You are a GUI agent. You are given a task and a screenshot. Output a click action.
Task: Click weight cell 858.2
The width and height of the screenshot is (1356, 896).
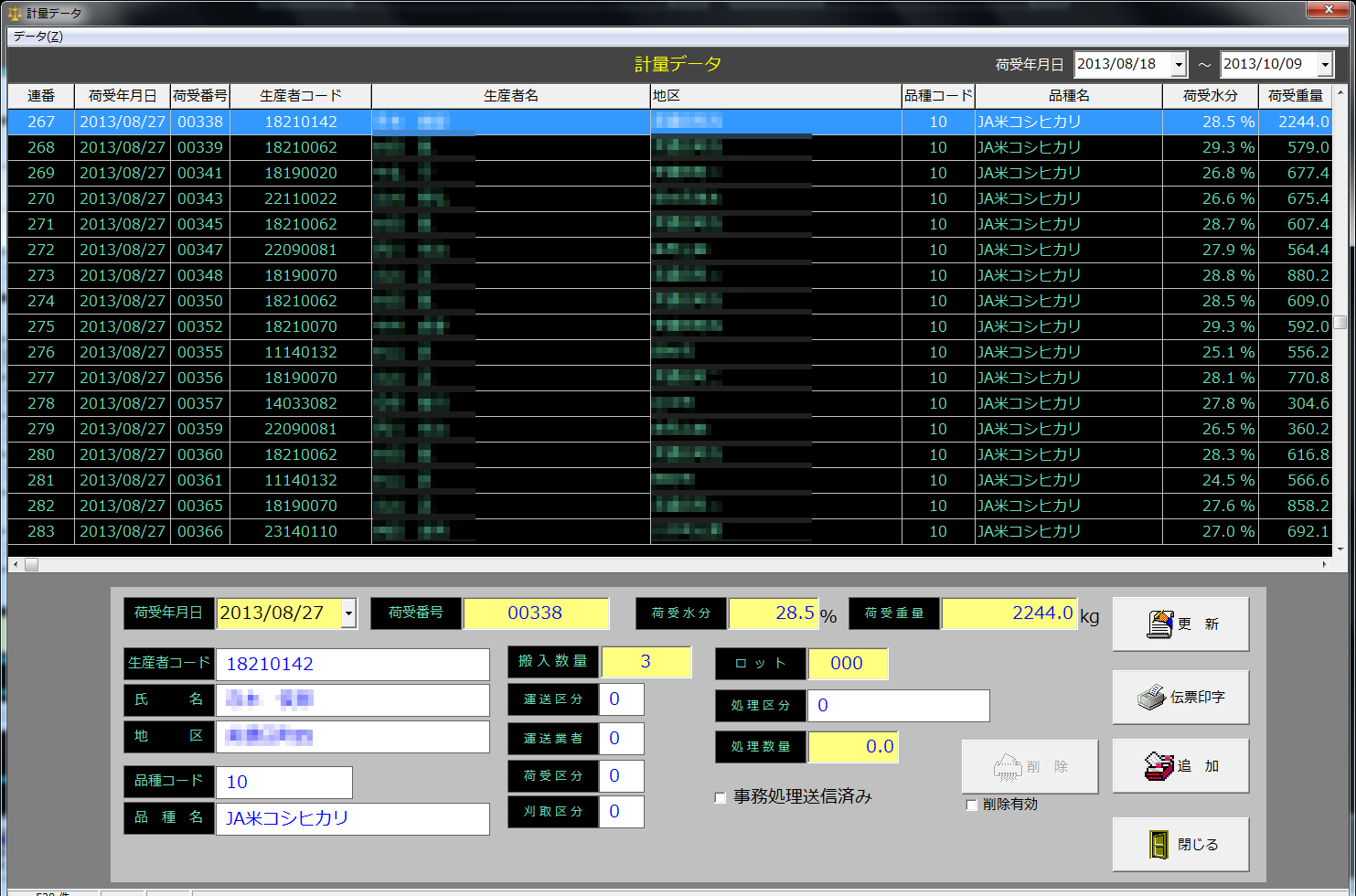pos(1295,506)
